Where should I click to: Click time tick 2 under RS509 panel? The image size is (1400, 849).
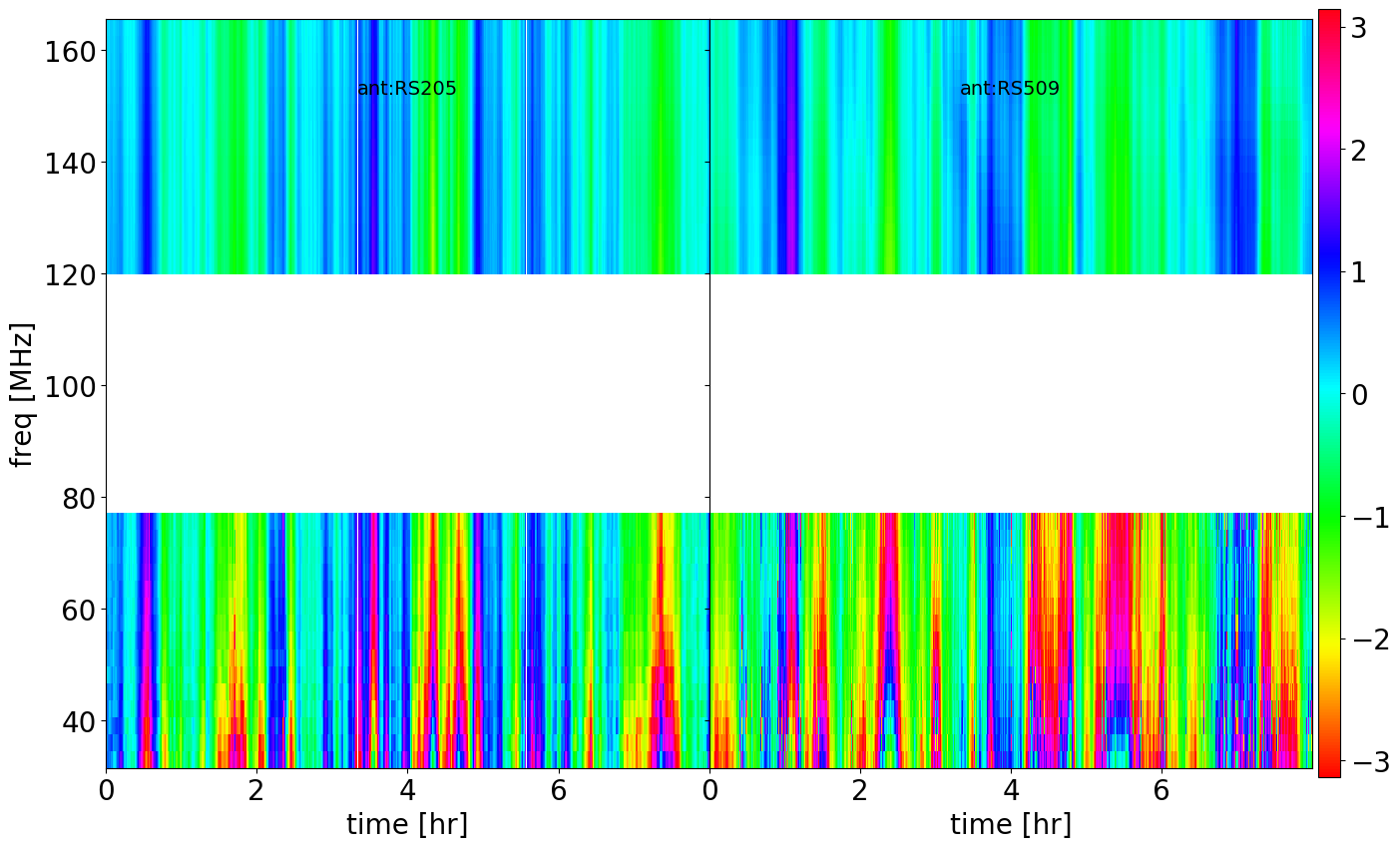point(860,789)
